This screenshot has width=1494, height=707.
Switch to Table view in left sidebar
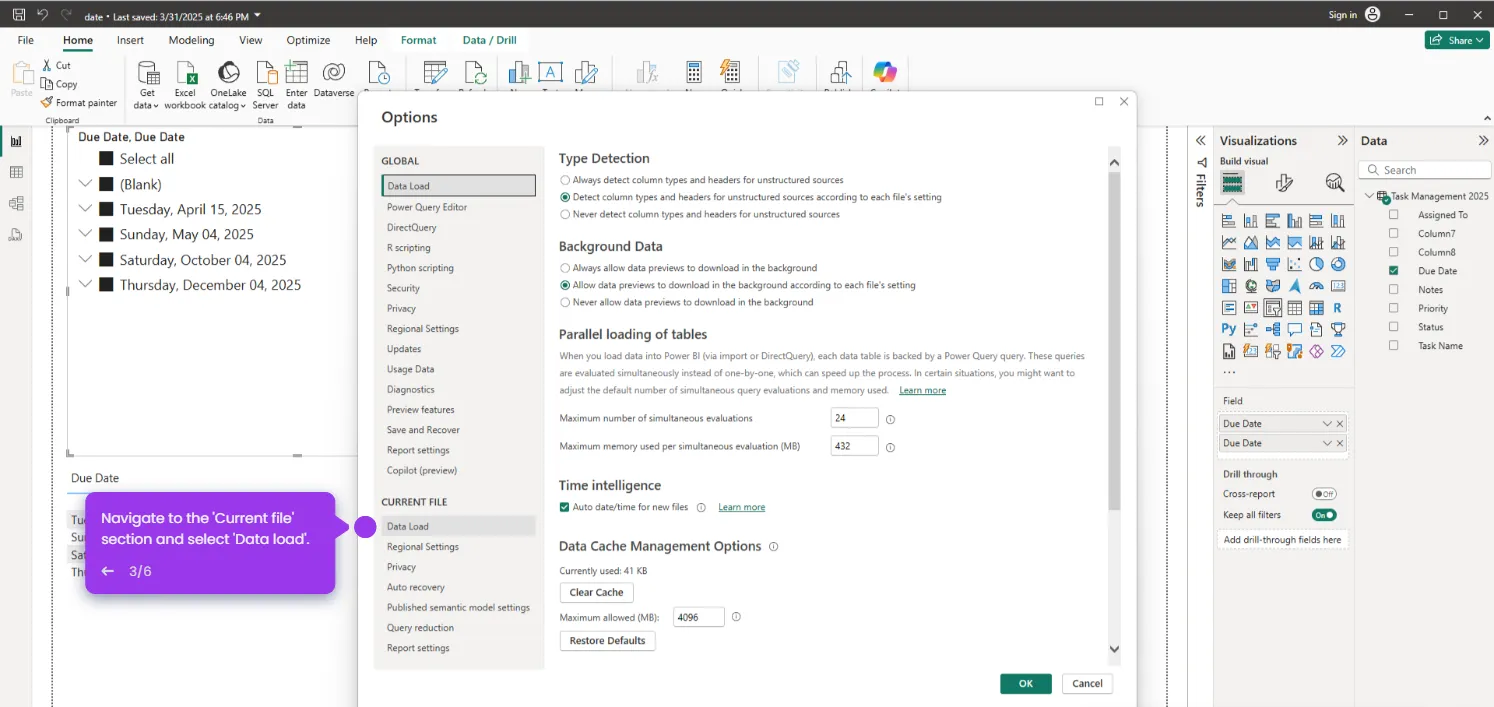tap(16, 172)
